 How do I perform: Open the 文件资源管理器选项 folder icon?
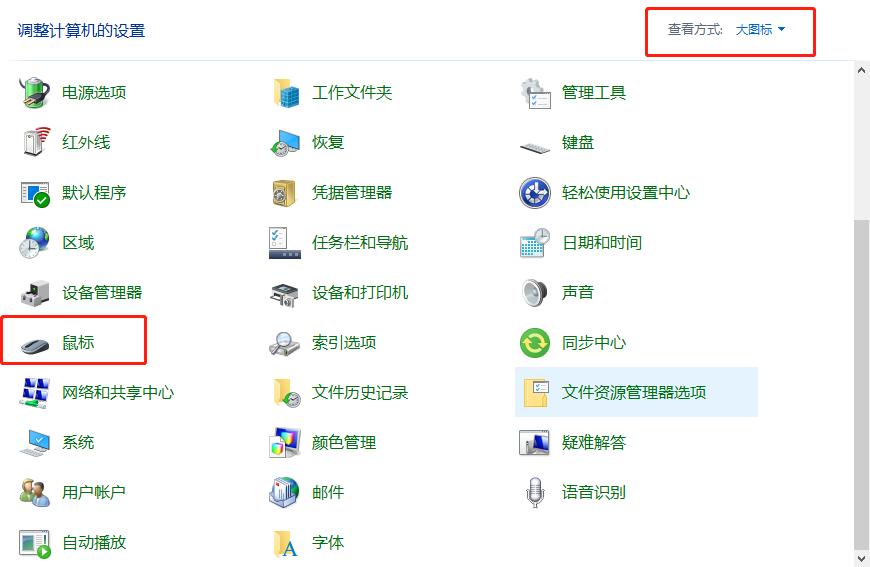click(x=535, y=393)
